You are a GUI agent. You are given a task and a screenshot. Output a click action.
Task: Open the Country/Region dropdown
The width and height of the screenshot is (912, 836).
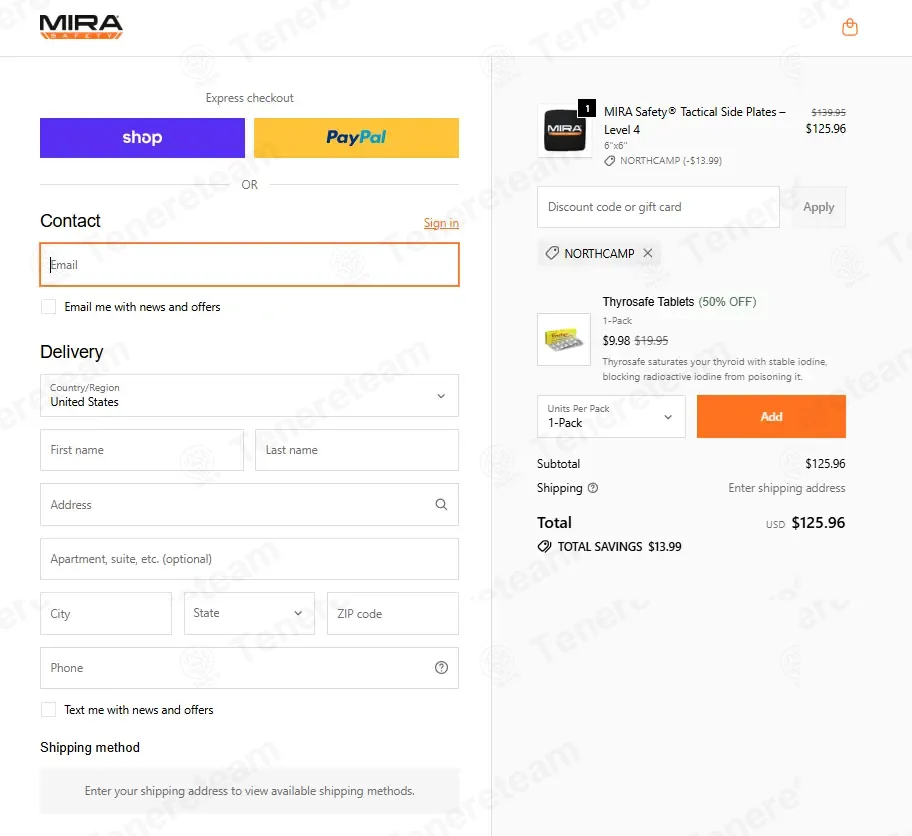click(x=250, y=396)
